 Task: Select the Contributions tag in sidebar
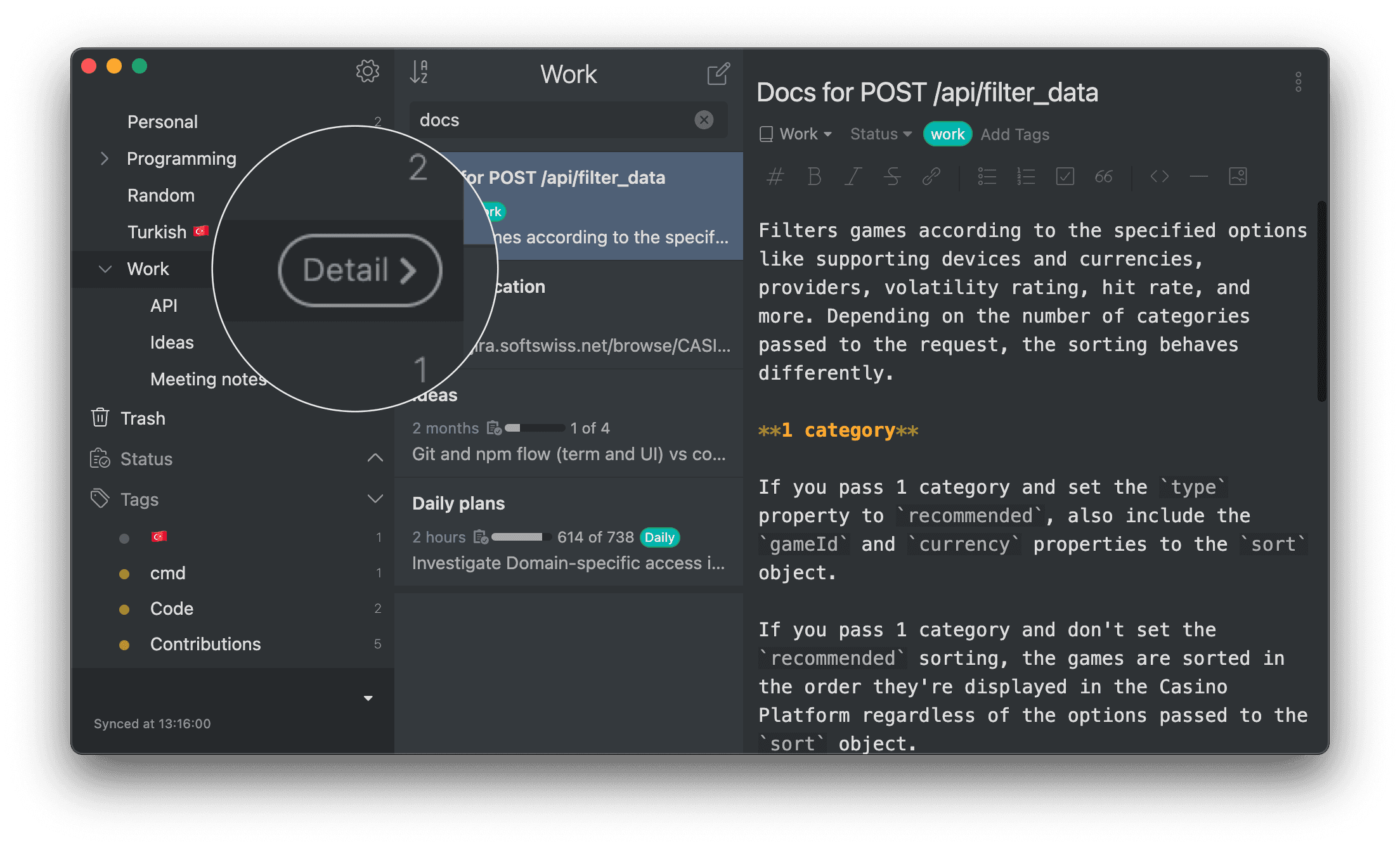(205, 644)
